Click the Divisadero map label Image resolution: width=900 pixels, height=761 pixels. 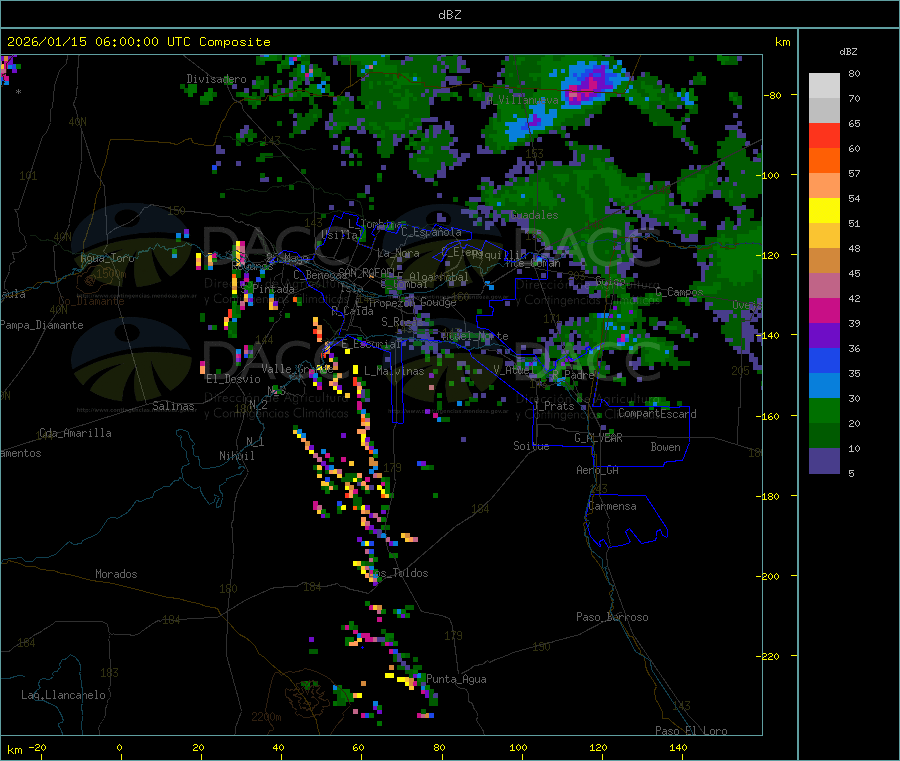(216, 79)
